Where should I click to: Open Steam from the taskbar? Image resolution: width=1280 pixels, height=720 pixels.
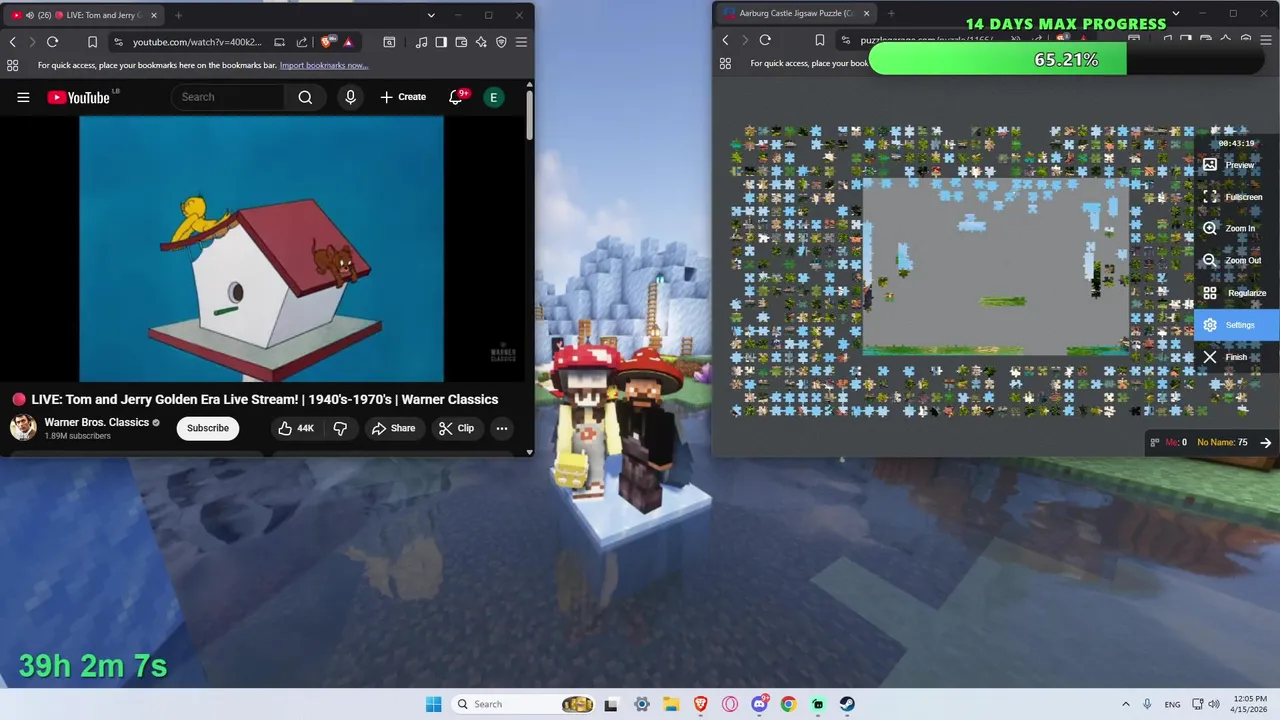click(x=847, y=704)
